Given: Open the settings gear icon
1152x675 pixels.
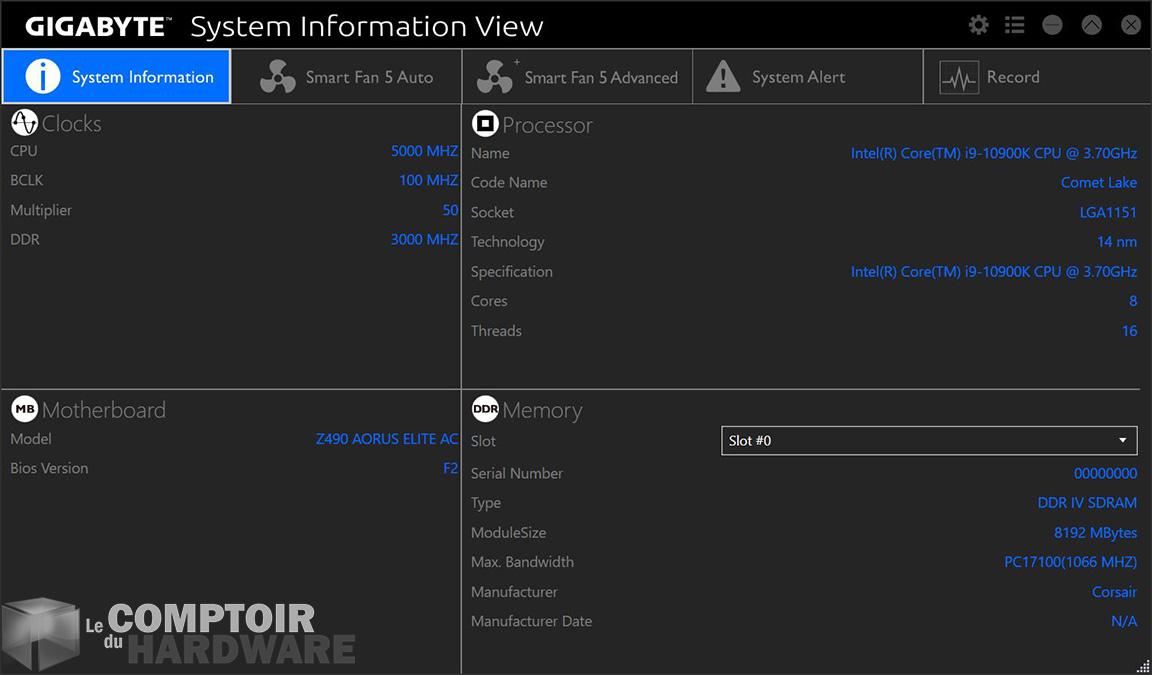Looking at the screenshot, I should [979, 26].
